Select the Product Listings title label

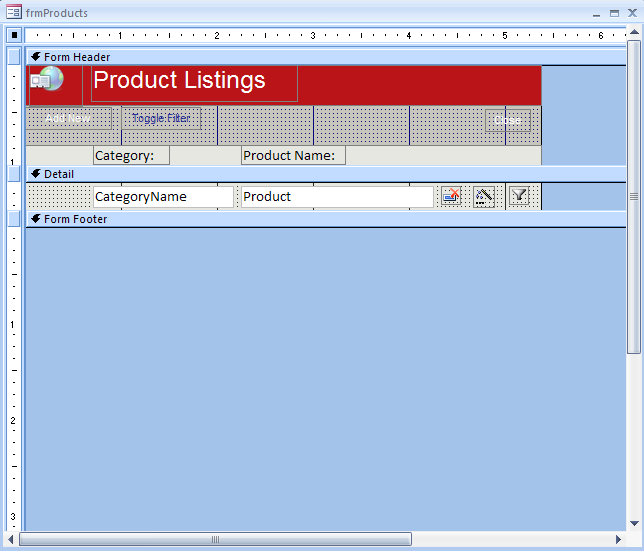point(194,84)
